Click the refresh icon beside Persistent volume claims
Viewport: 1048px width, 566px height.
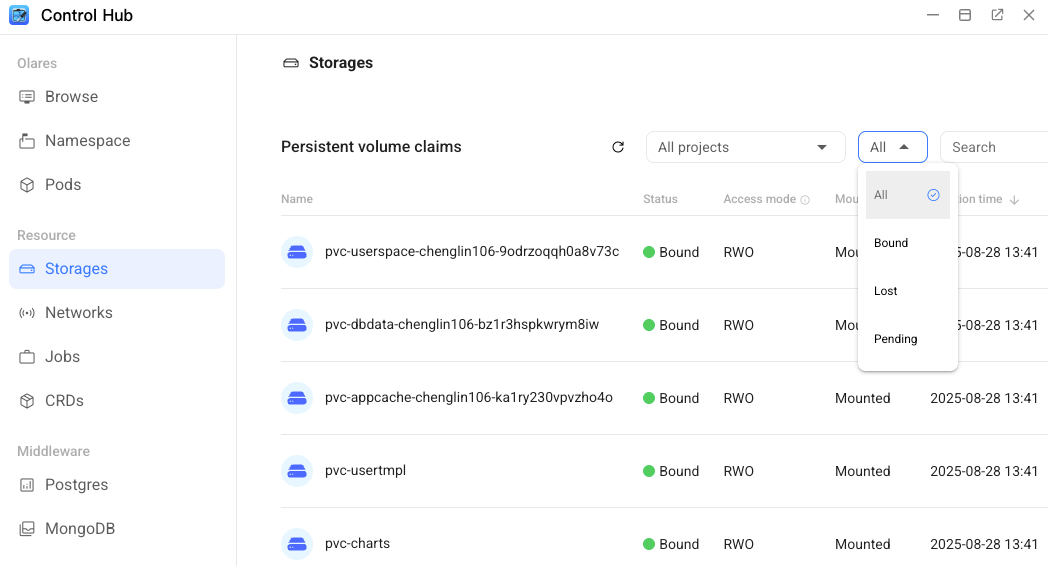click(x=618, y=147)
